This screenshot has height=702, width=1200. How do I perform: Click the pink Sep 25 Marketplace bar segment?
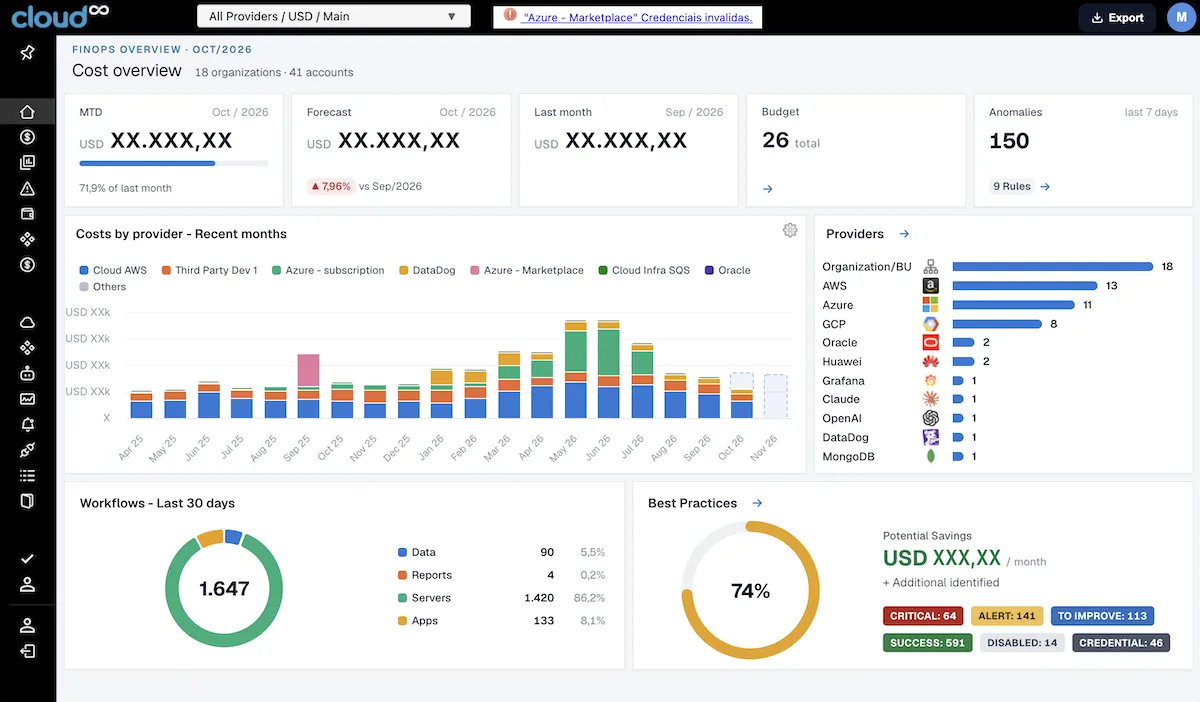click(x=309, y=369)
